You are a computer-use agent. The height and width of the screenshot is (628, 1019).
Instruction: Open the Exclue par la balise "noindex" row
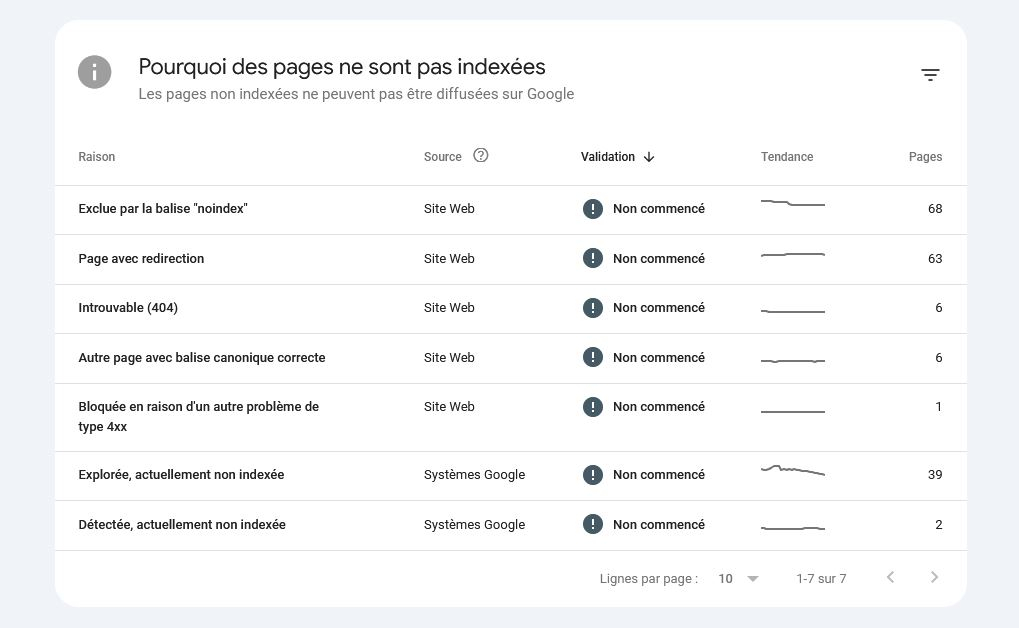pos(511,210)
